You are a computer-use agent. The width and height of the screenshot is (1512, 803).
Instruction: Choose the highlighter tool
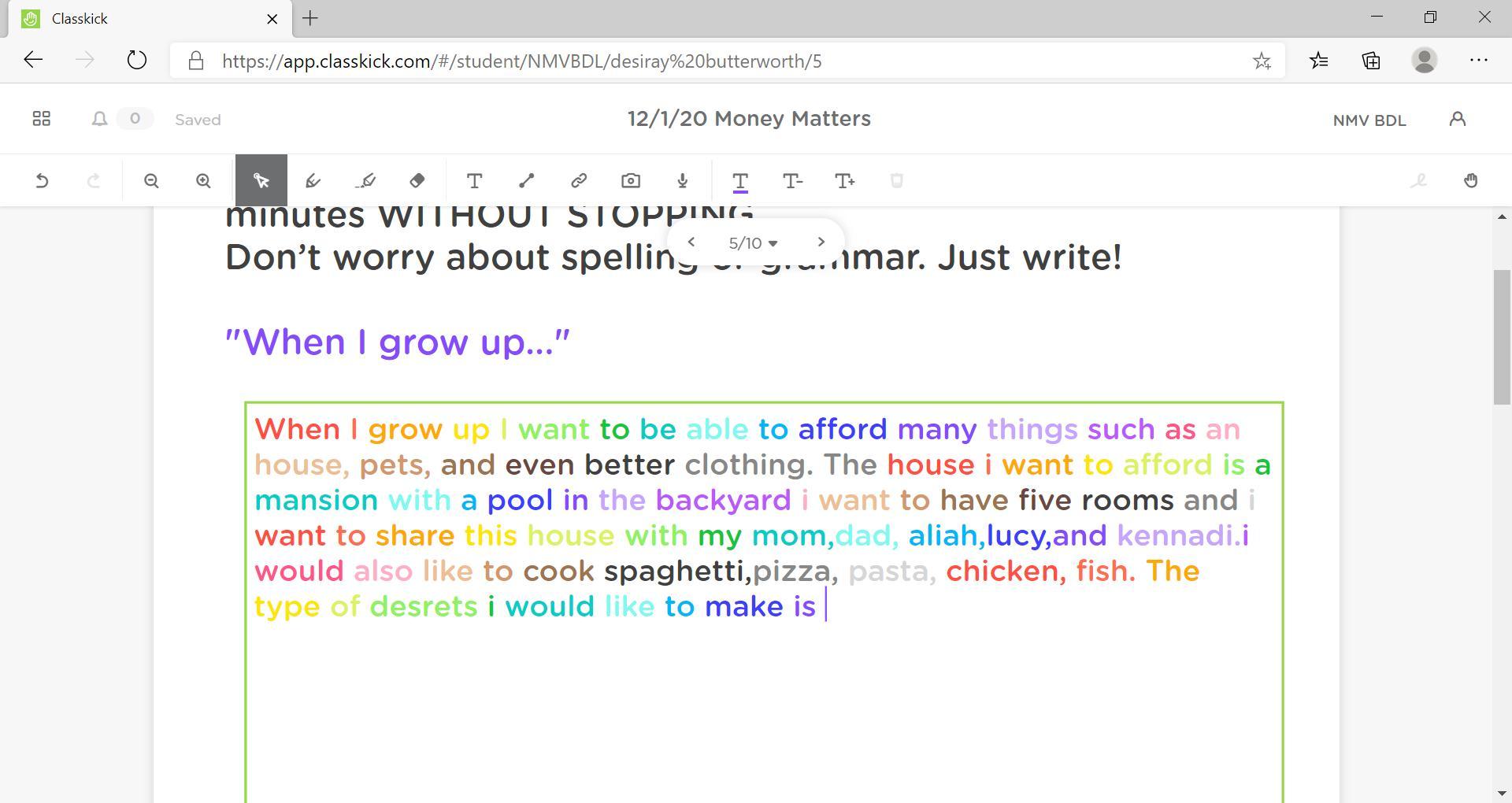(365, 181)
